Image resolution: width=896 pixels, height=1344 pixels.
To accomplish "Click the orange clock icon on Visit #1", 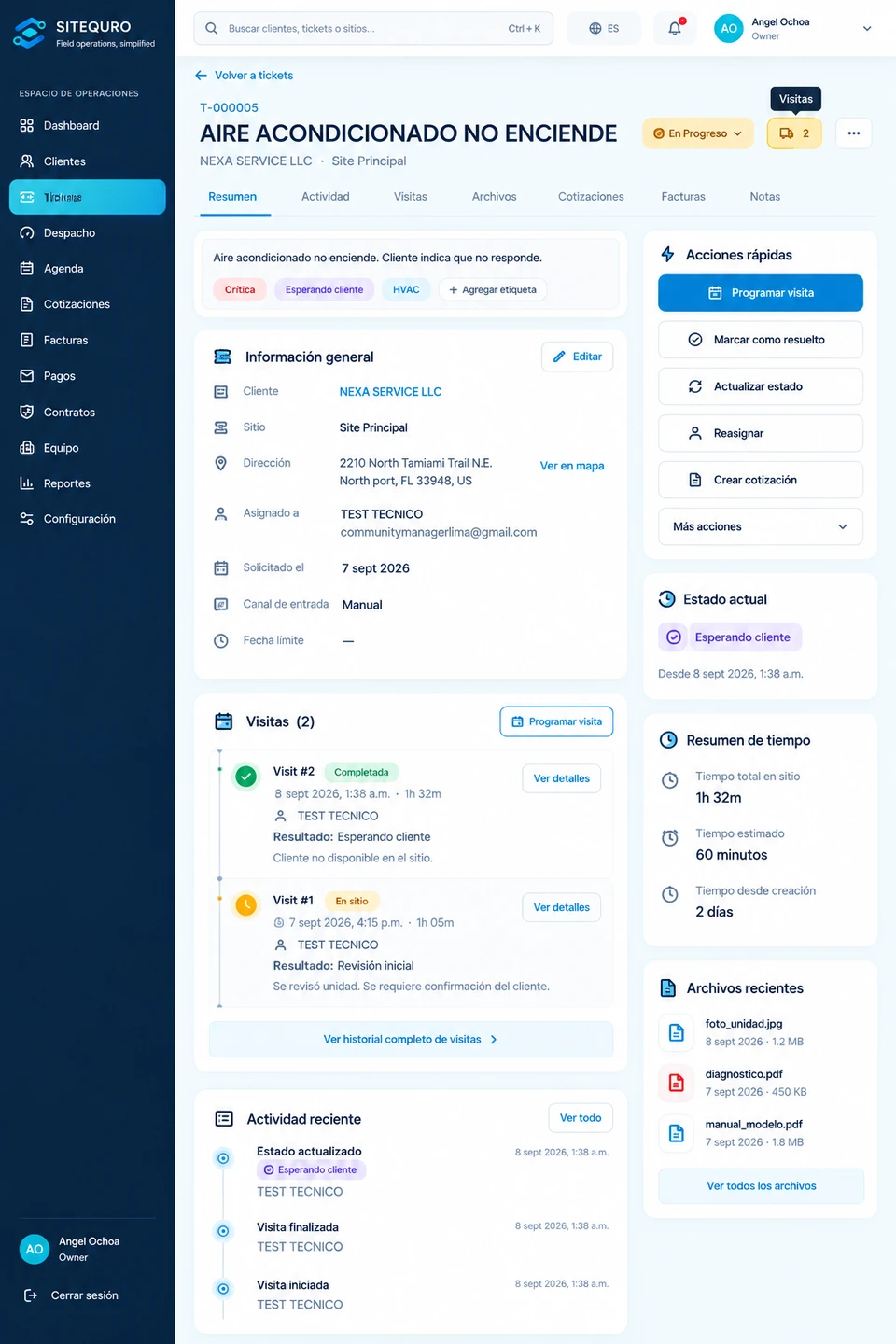I will tap(245, 905).
